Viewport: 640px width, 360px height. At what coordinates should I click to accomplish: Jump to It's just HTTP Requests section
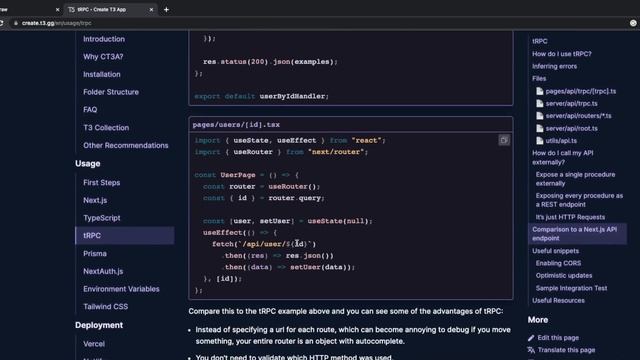[x=570, y=217]
